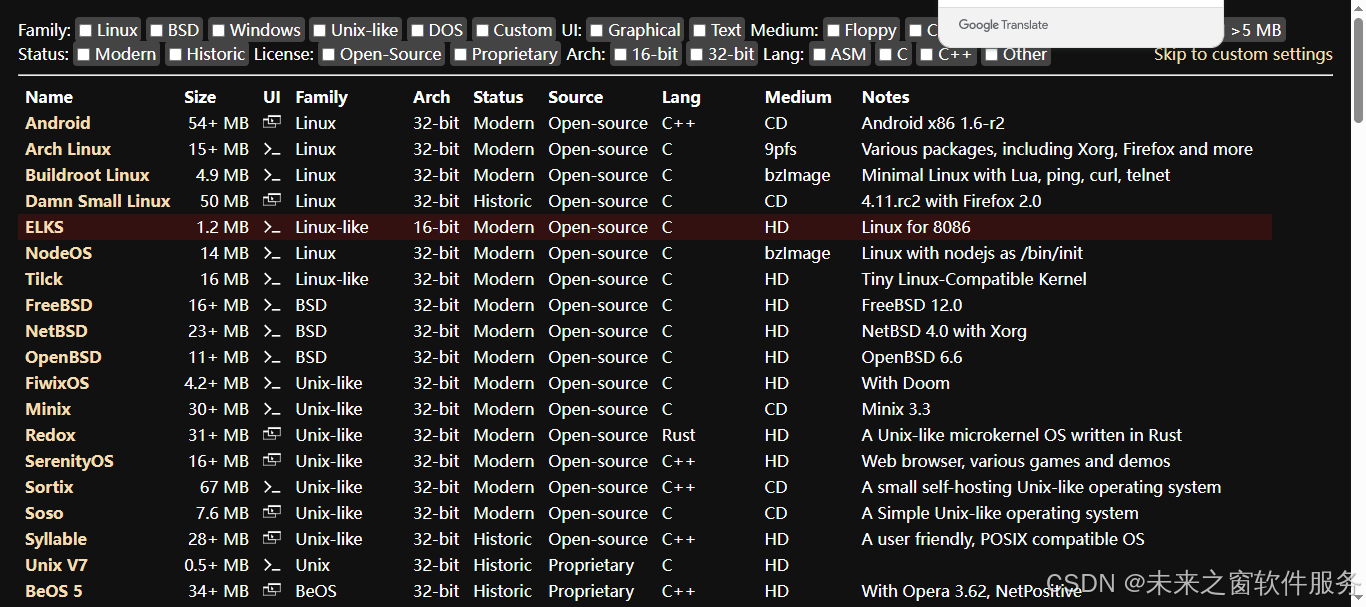Click the graphical UI icon in the Redox row
Screen dimensions: 1366x607
(x=271, y=435)
